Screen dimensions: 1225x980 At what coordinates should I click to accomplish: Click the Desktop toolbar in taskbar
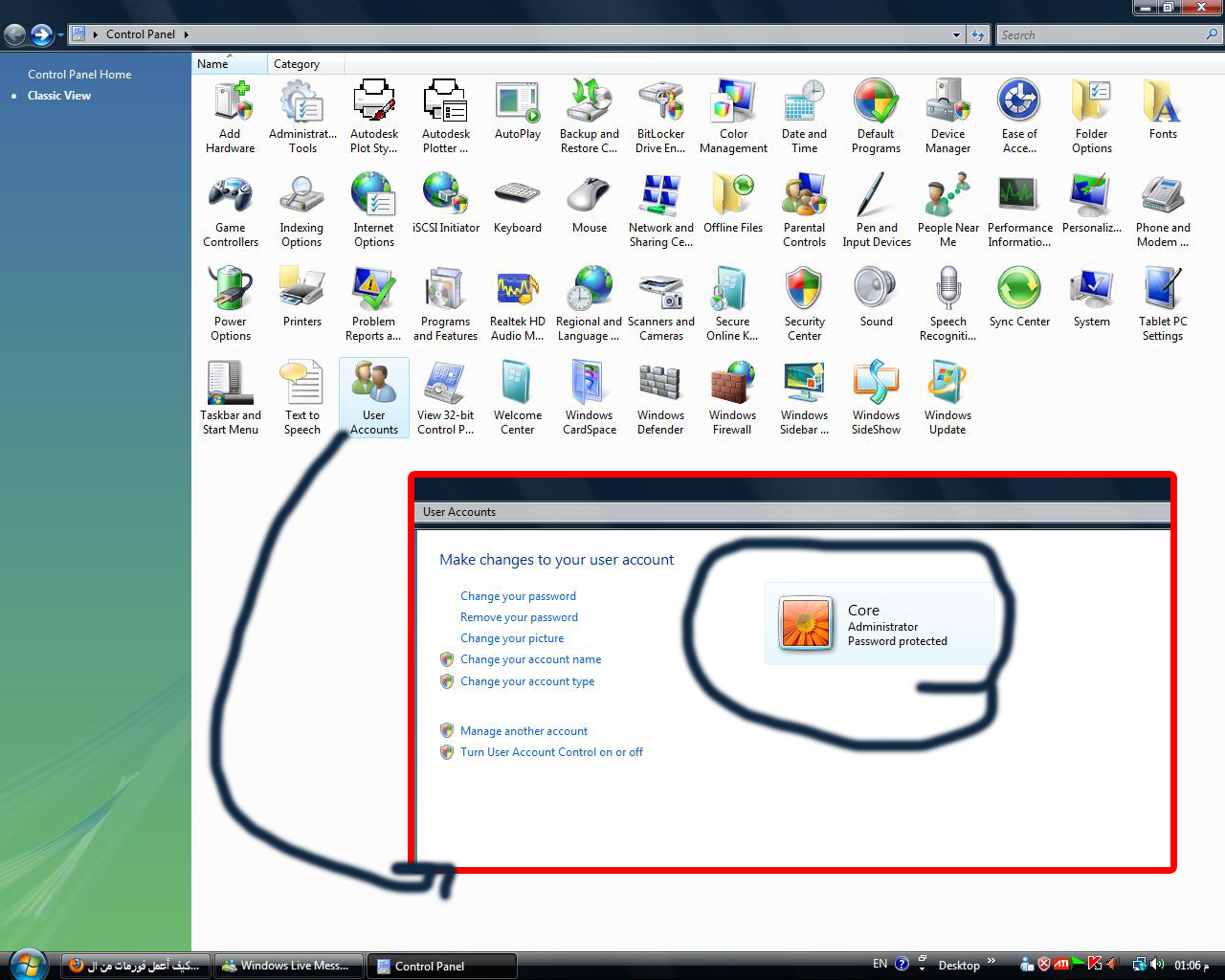[959, 965]
